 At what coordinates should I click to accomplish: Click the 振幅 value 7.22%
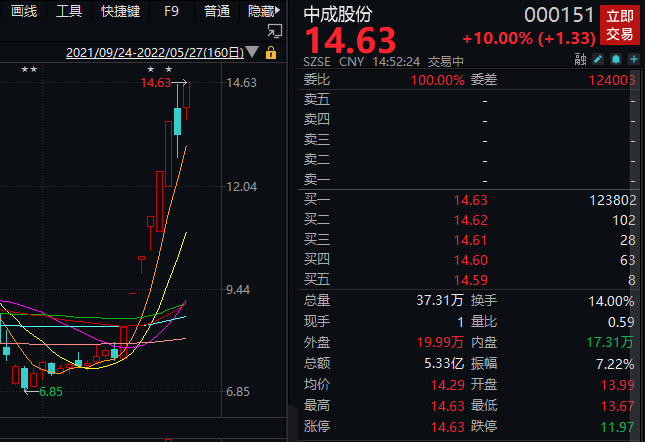click(x=615, y=364)
